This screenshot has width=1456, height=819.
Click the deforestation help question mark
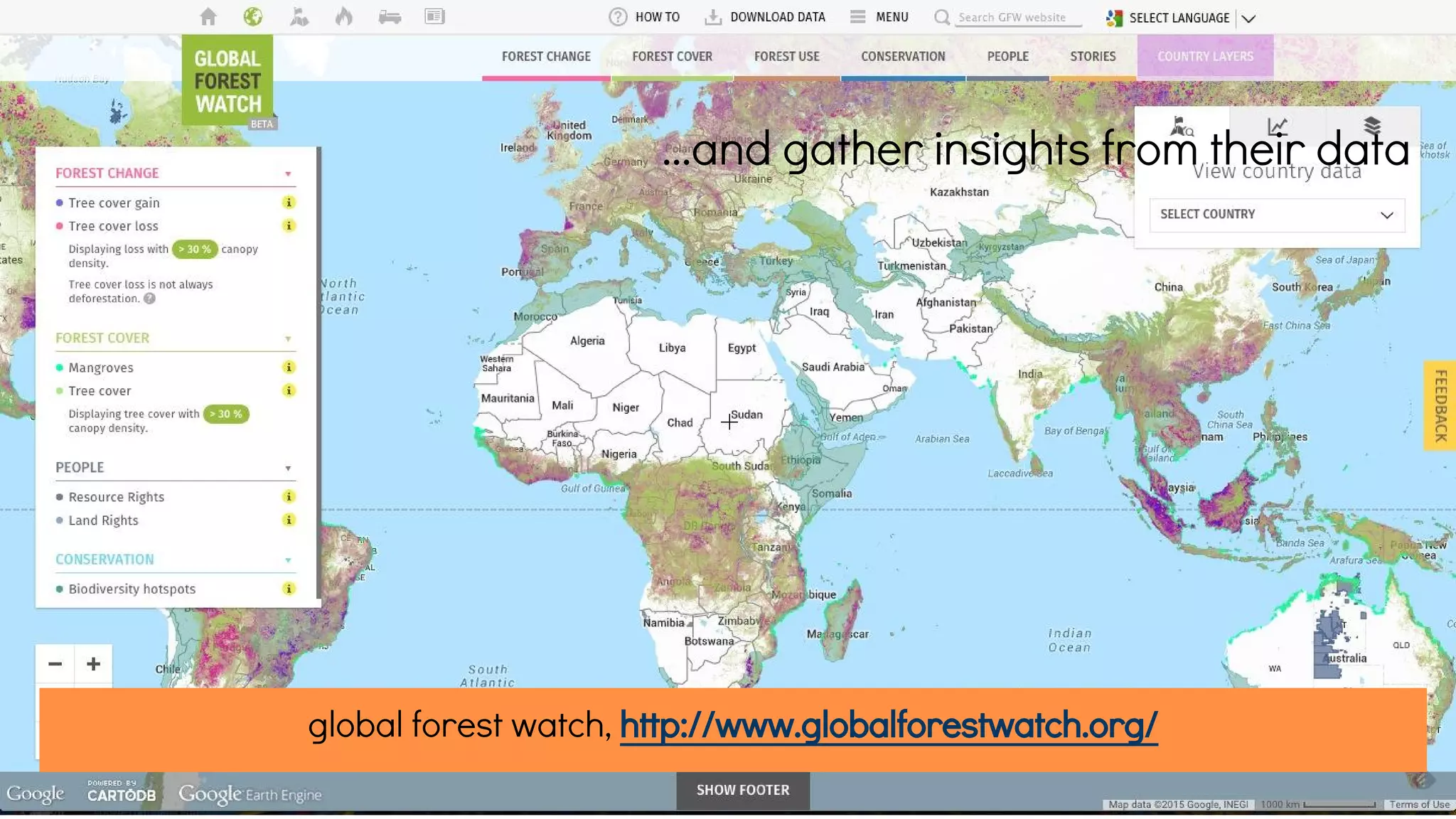click(149, 299)
